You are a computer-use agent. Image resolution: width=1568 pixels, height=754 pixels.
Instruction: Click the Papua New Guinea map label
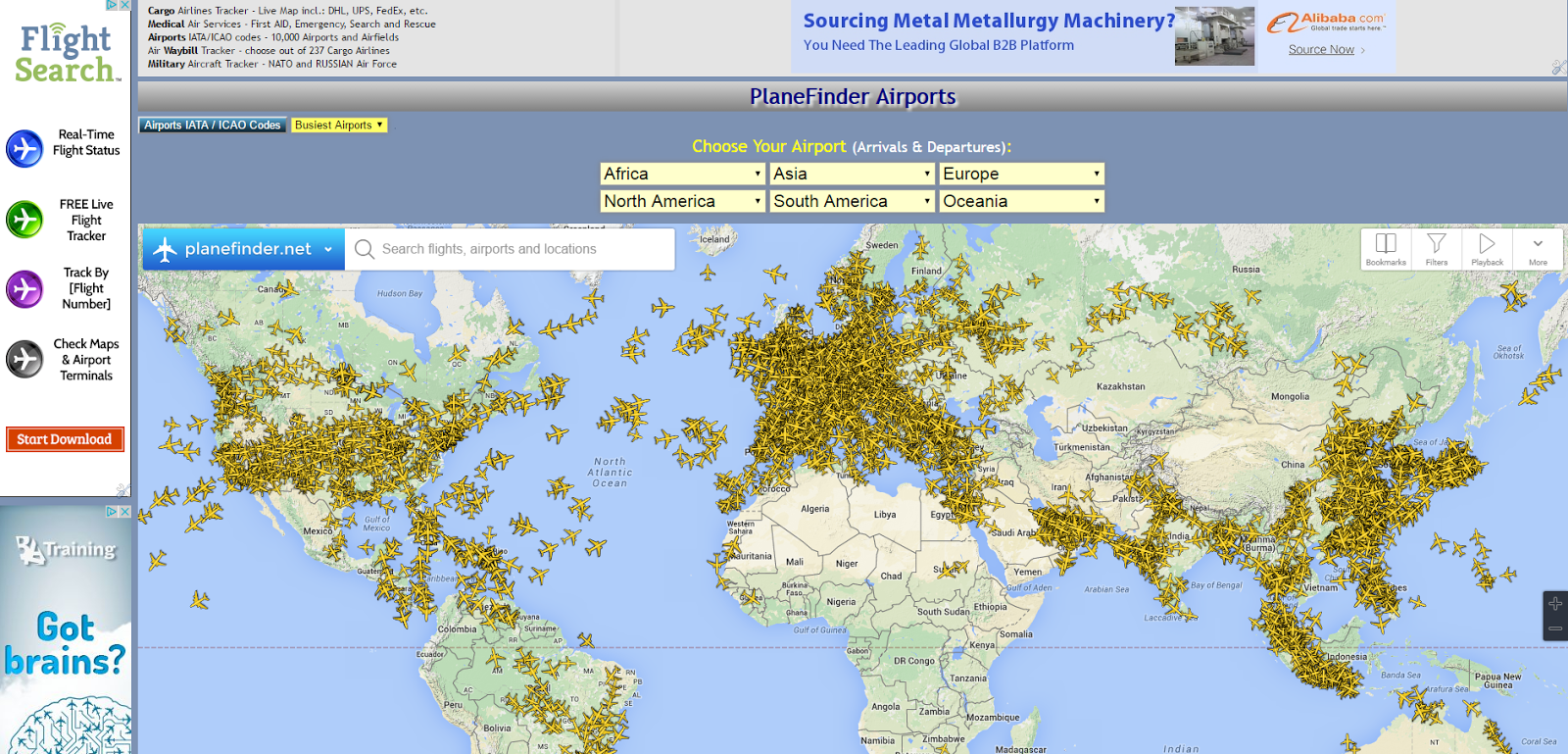pyautogui.click(x=1498, y=680)
